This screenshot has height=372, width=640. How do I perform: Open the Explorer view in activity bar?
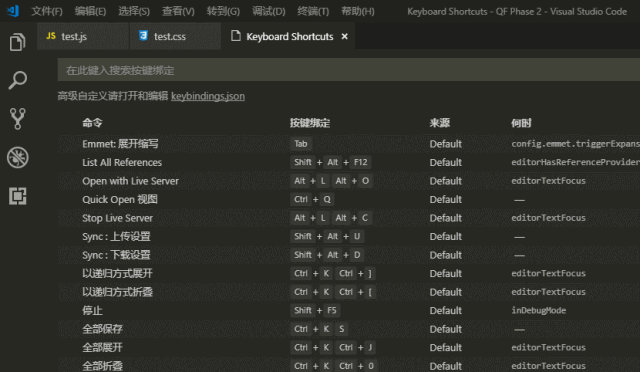coord(18,42)
